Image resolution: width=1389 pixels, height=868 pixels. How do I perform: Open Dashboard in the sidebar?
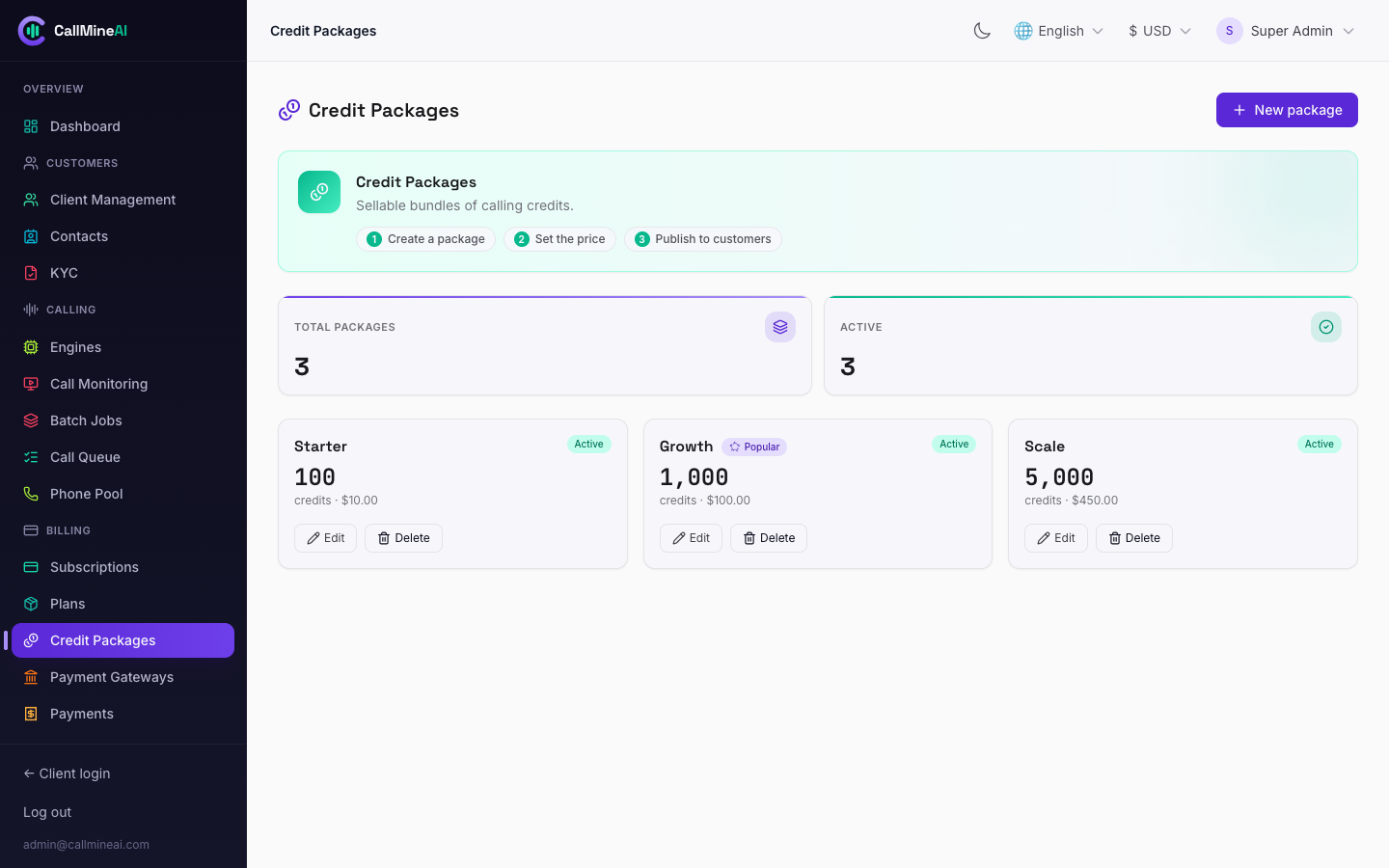[123, 126]
